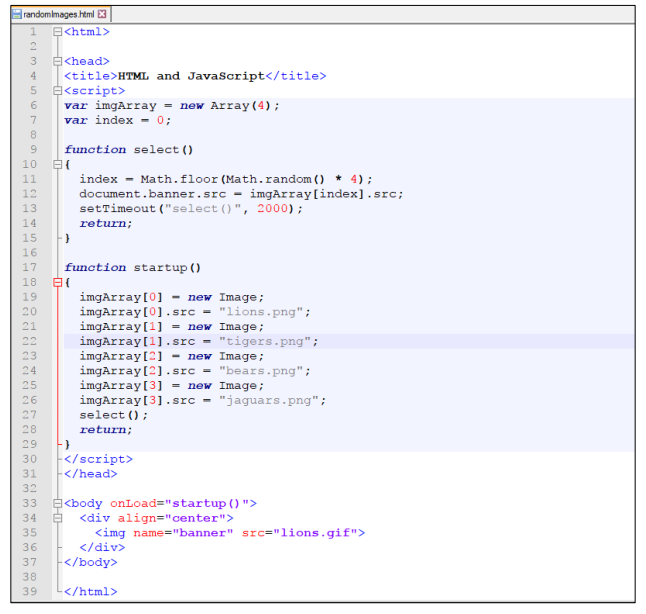Click line number 22 in the gutter
646x614 pixels.
(29, 341)
